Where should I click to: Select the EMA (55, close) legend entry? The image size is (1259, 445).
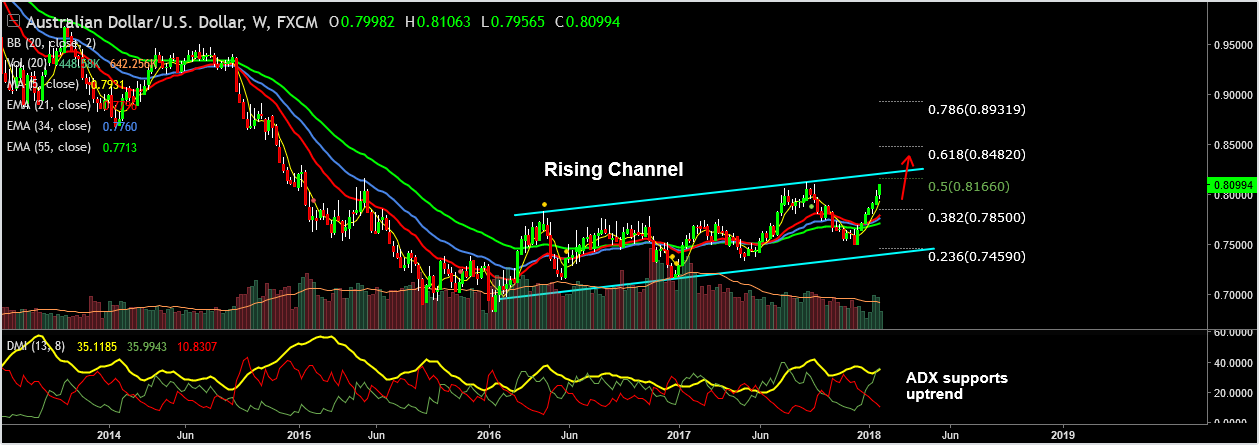point(48,147)
